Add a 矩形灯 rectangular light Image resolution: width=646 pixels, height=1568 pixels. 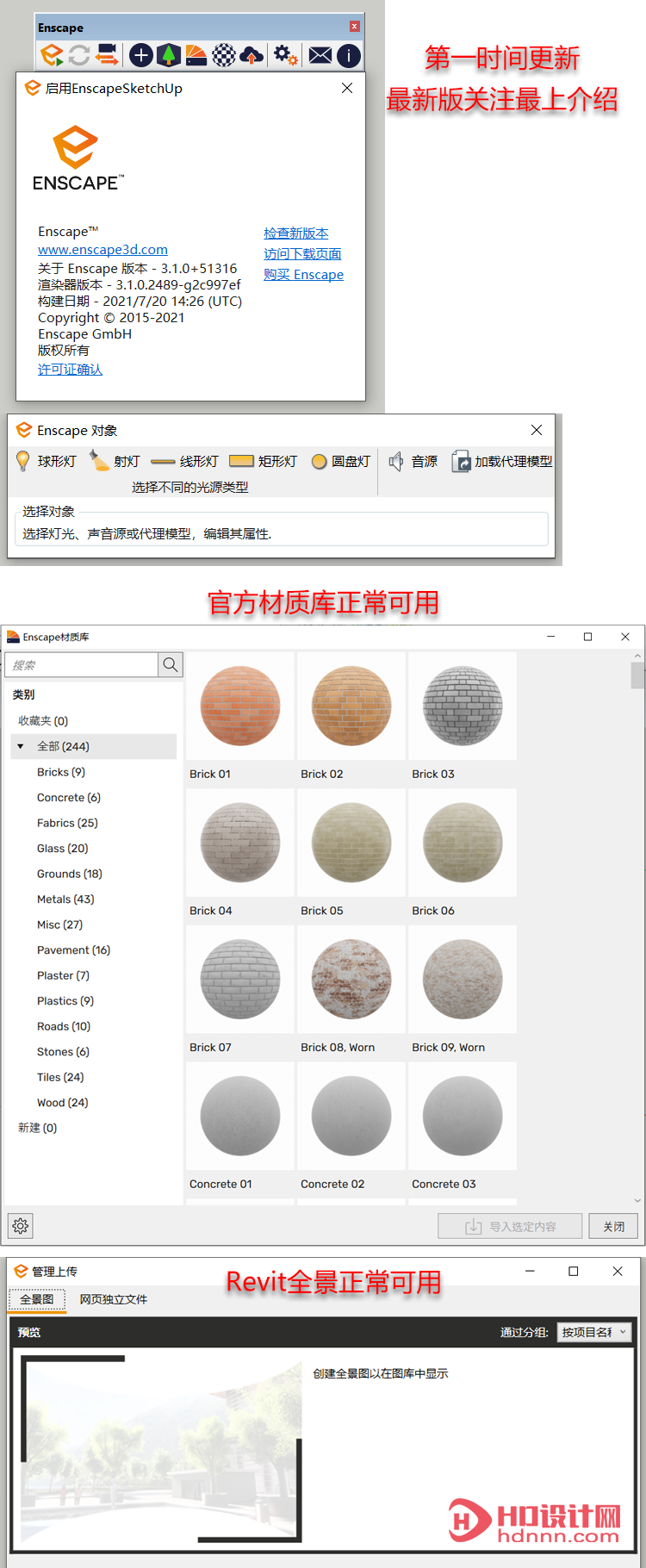coord(263,461)
